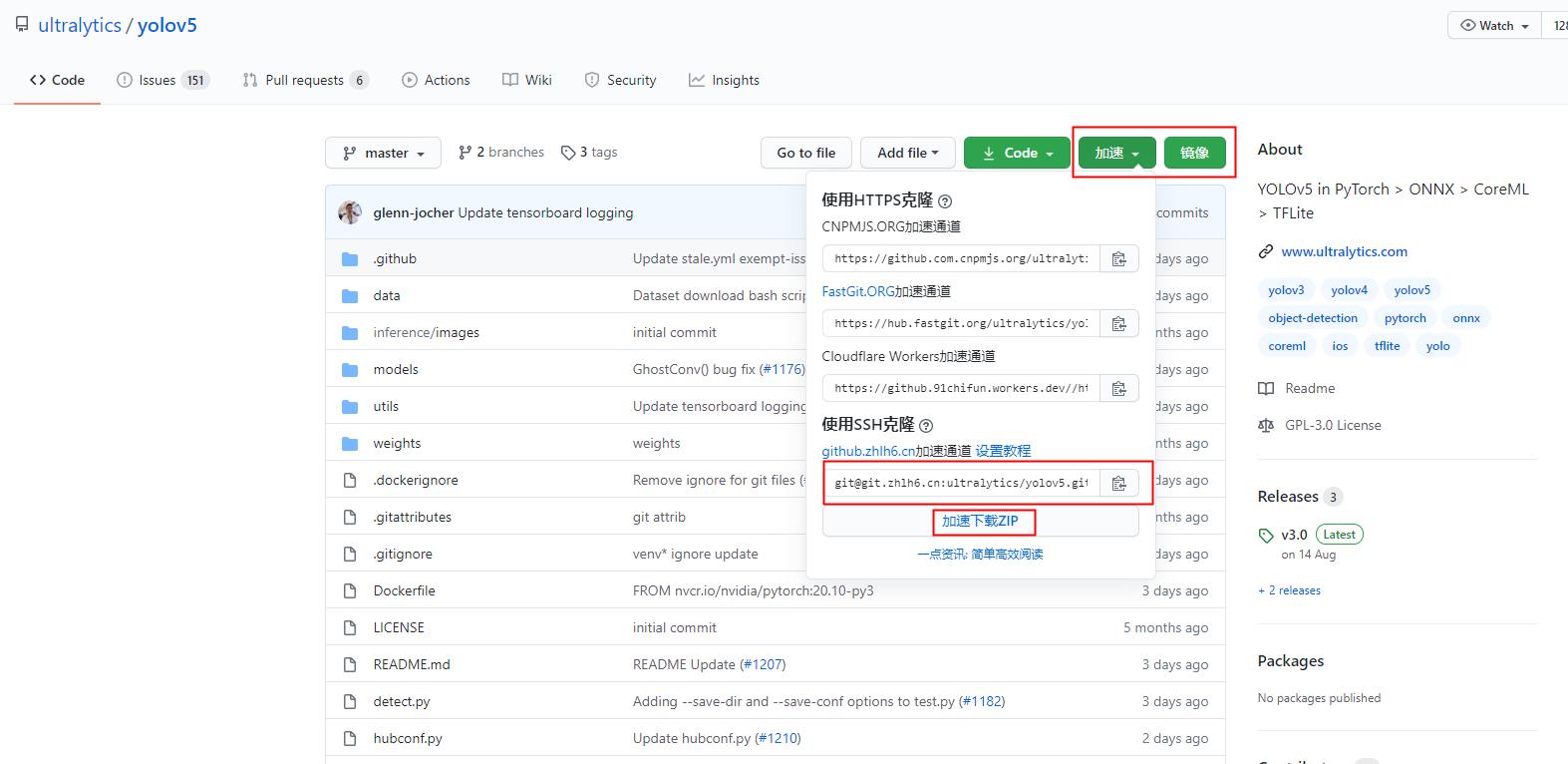Click the + 2 releases link
Screen dimensions: 1568x764
click(1289, 590)
